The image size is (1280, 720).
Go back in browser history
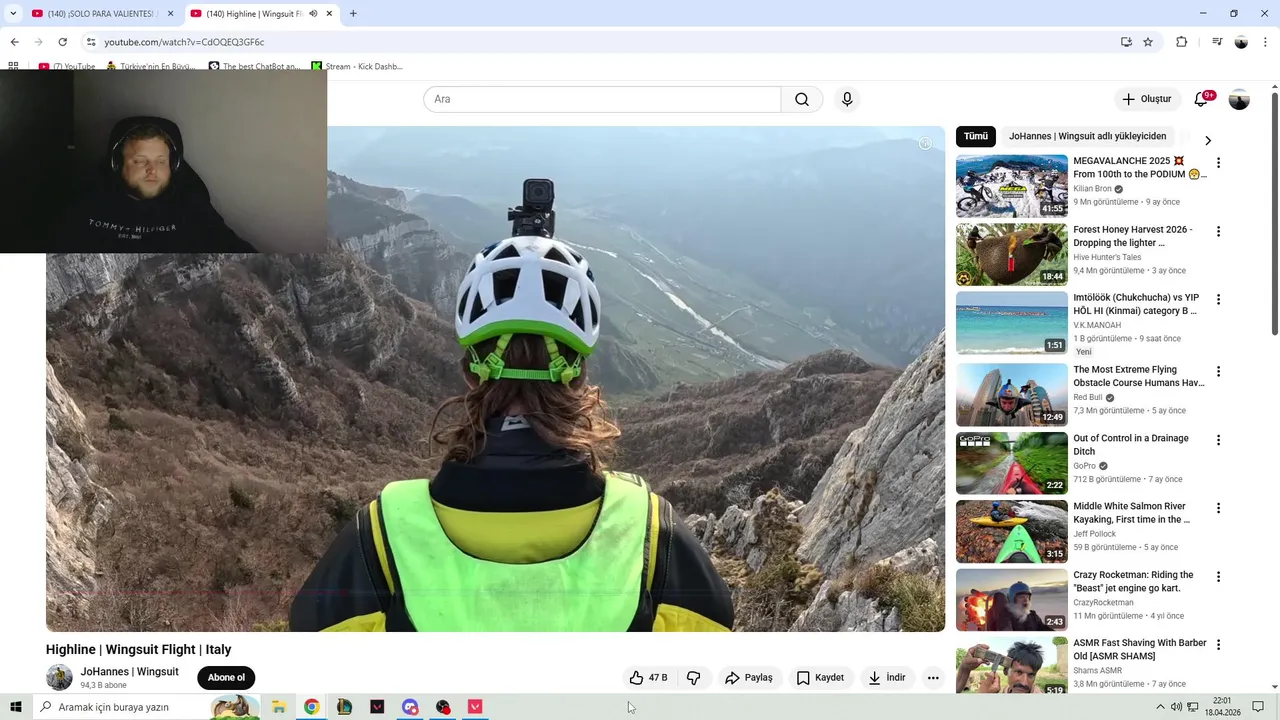coord(14,42)
